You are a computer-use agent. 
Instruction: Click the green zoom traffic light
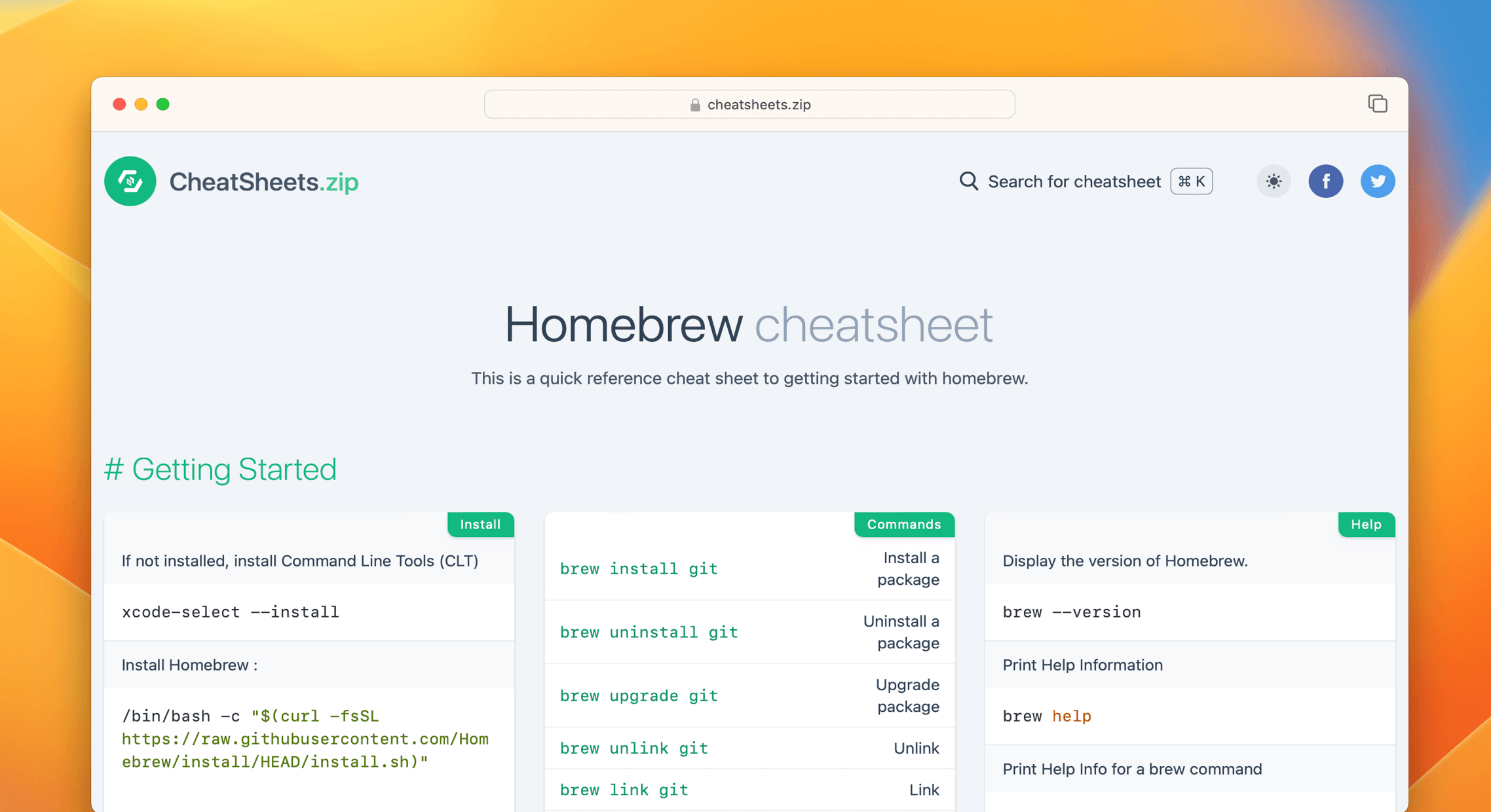(x=163, y=104)
